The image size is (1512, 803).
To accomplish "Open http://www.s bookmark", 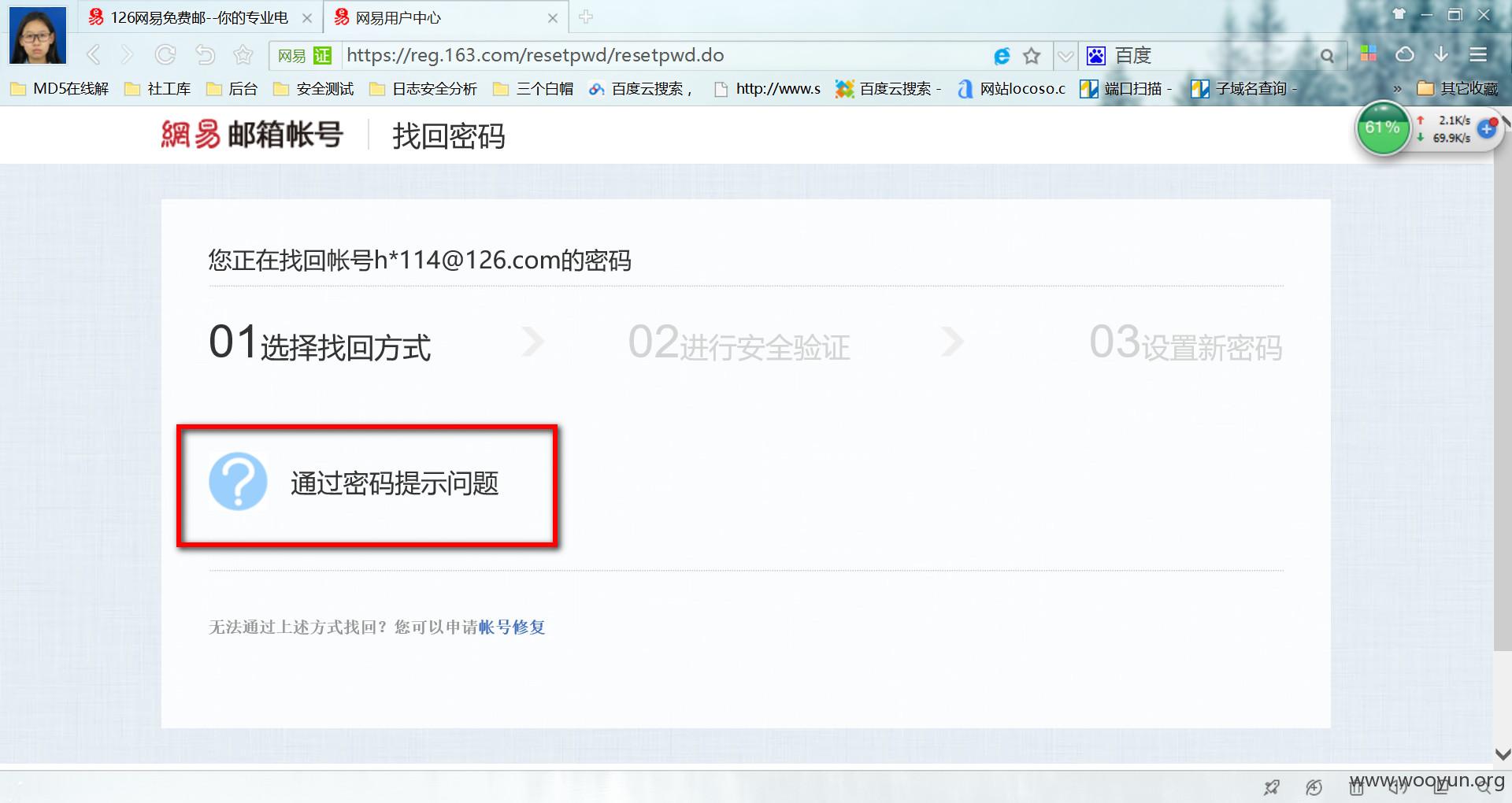I will point(767,89).
